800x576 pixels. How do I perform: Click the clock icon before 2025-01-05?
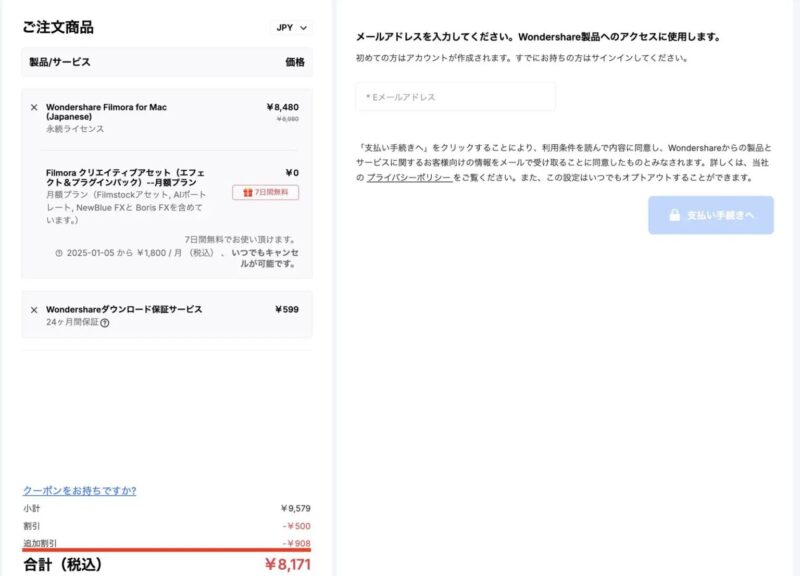coord(59,253)
